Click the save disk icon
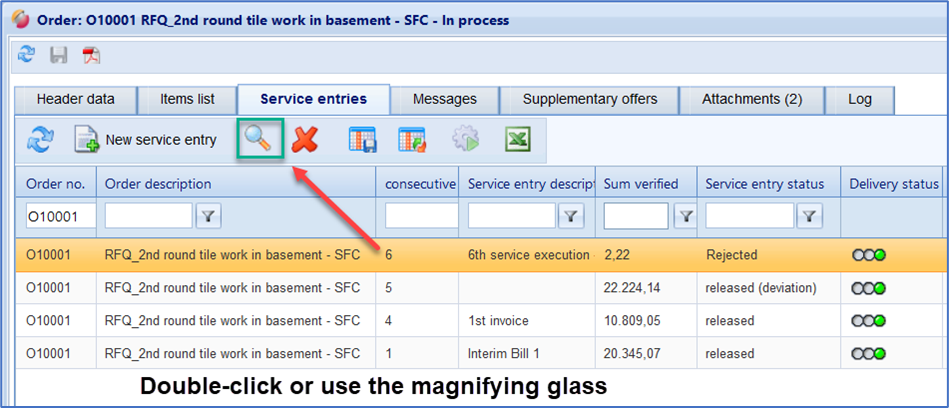This screenshot has width=949, height=408. pos(60,55)
